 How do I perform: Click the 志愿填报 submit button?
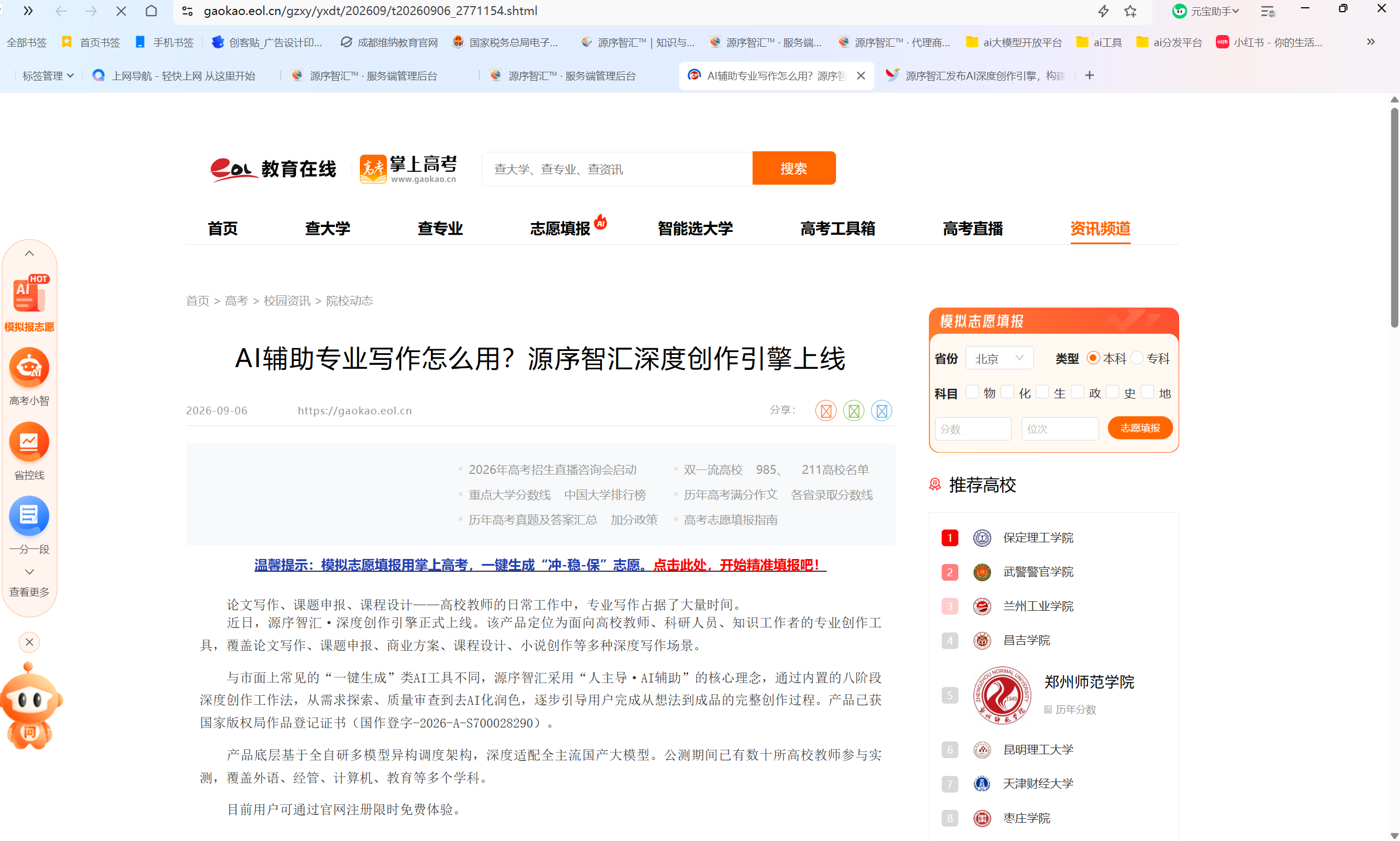1140,428
